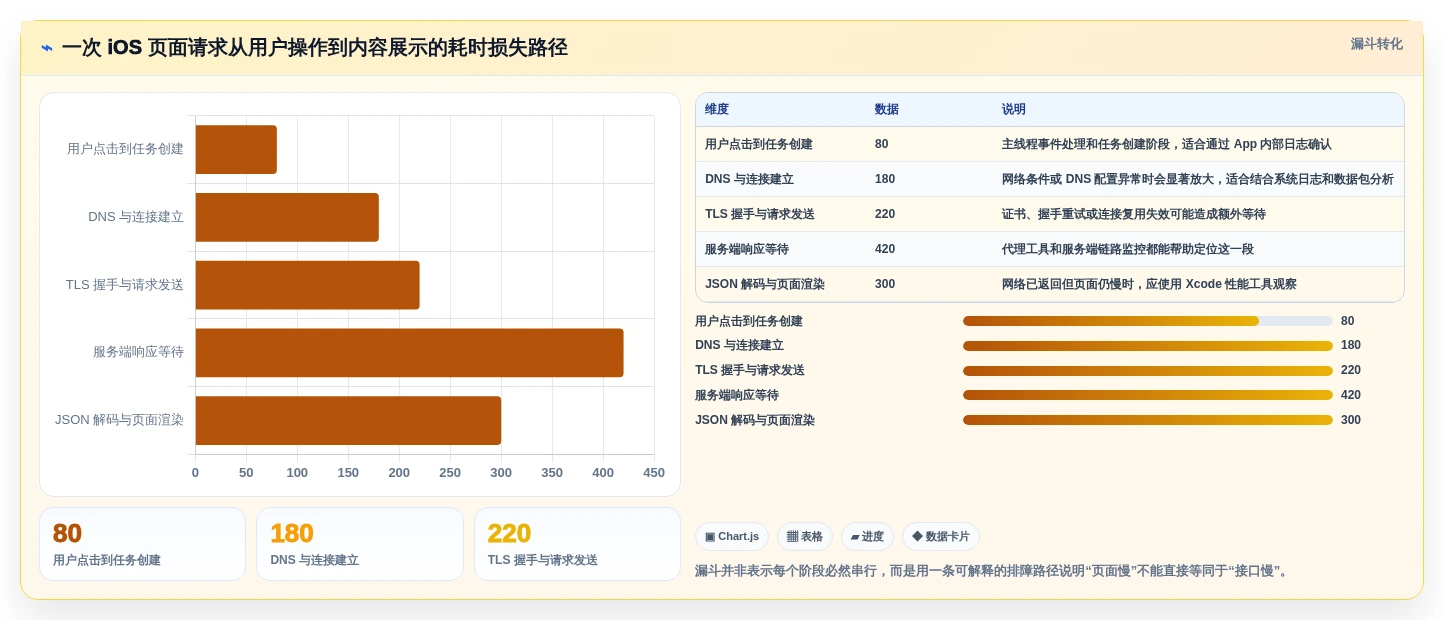Click the Chart.js tag chip
The height and width of the screenshot is (620, 1444).
(732, 536)
